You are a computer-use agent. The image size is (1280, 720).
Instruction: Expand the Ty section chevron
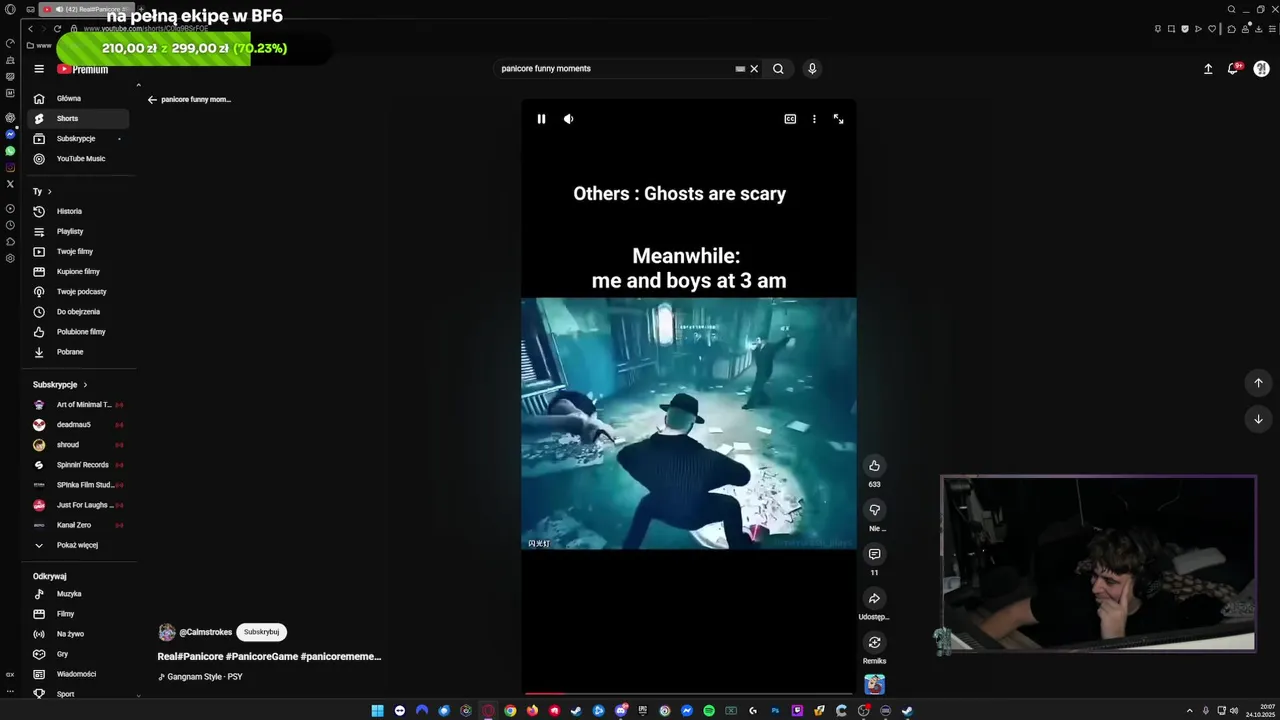(49, 191)
